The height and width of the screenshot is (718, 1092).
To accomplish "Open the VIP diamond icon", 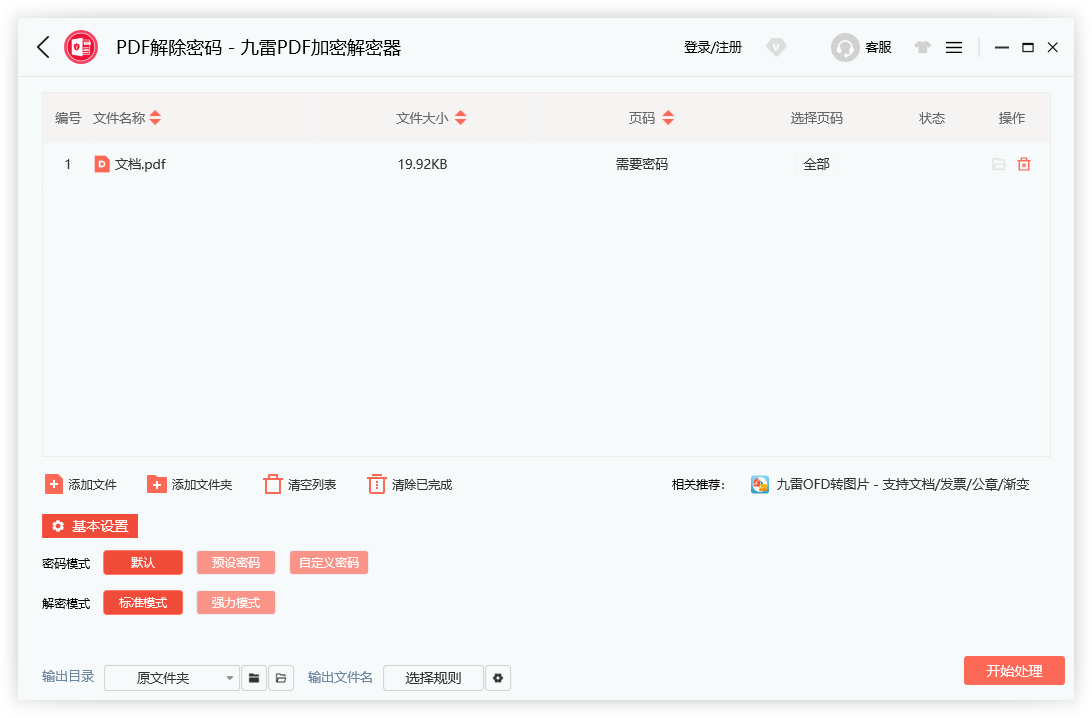I will tap(776, 47).
